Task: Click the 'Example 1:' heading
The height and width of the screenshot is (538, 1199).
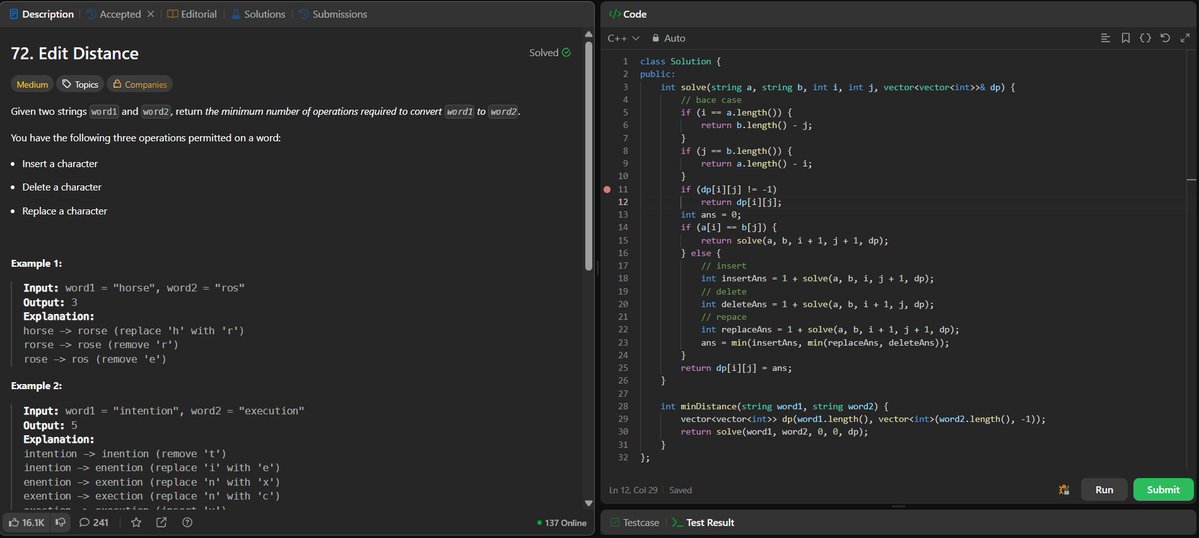Action: click(37, 264)
